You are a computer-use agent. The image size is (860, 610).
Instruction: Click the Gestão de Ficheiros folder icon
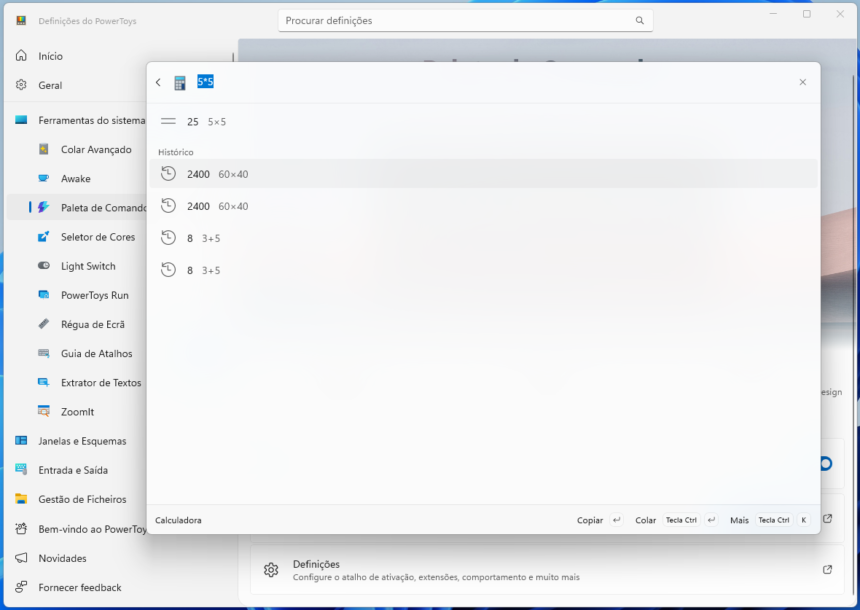tap(21, 498)
